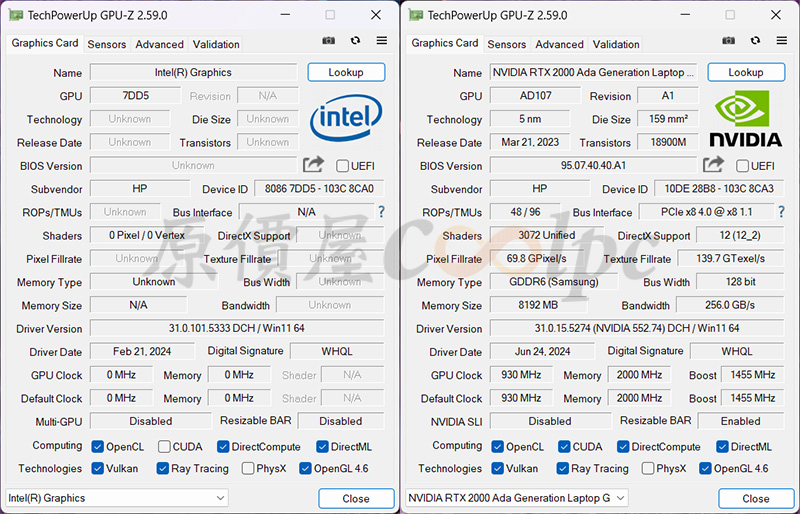Image resolution: width=800 pixels, height=514 pixels.
Task: Click the screenshot camera icon in NVIDIA window
Action: coord(729,40)
